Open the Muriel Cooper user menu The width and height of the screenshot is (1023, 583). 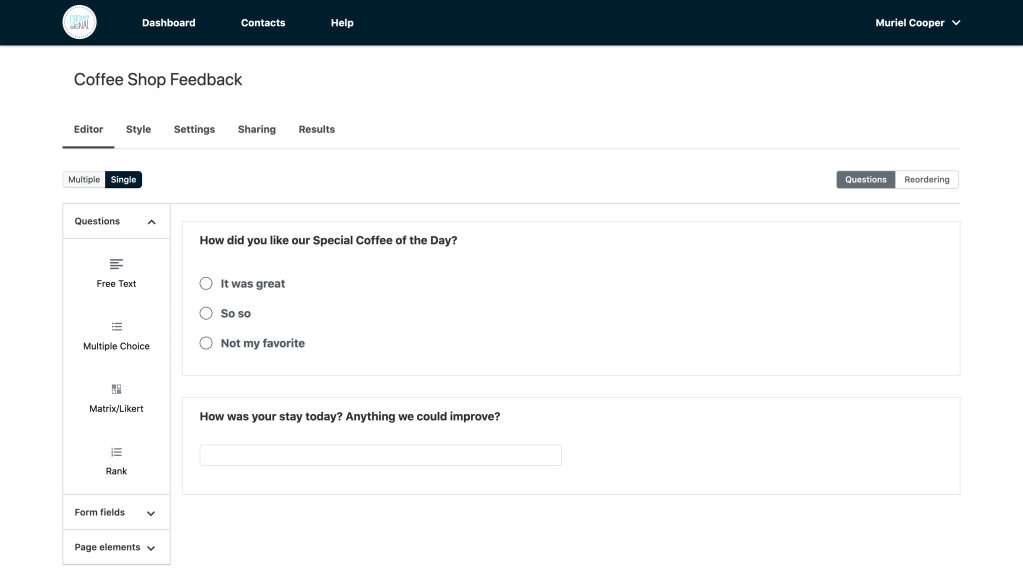[917, 23]
